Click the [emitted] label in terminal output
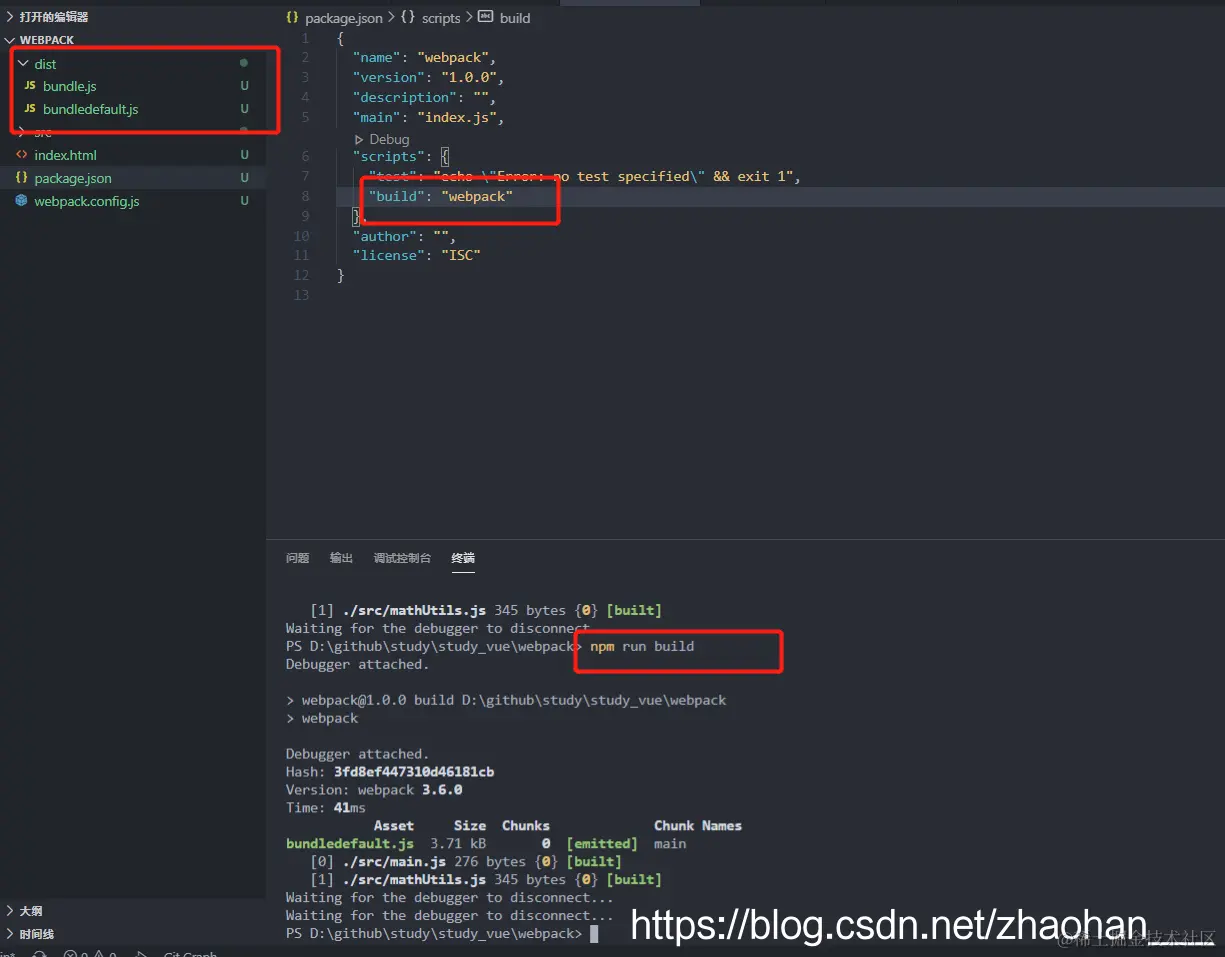 [601, 843]
